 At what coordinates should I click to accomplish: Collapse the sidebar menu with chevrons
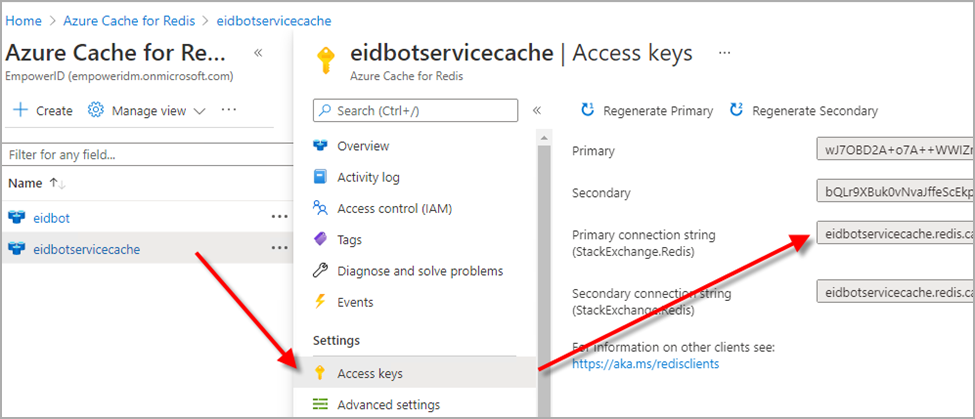point(537,111)
